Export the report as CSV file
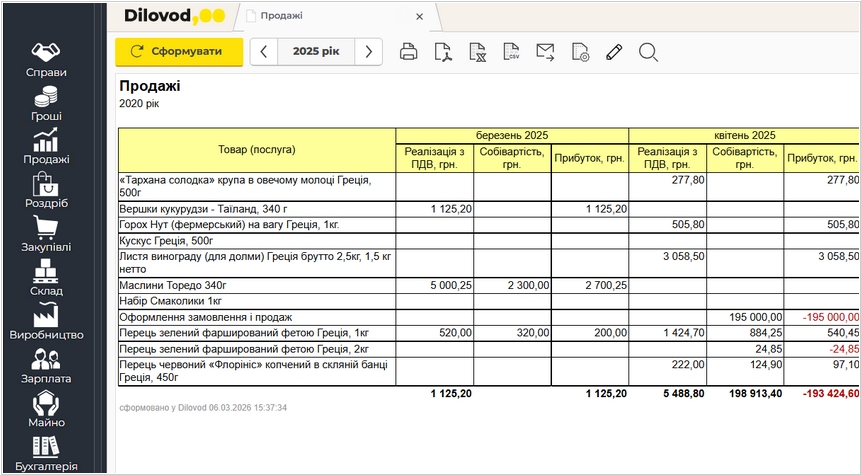This screenshot has width=861, height=475. click(511, 52)
